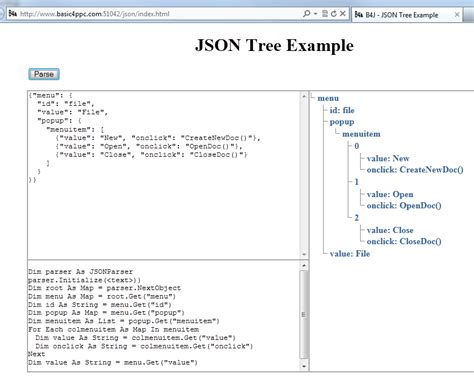The height and width of the screenshot is (378, 474).
Task: Click code area scroll up arrow
Action: pyautogui.click(x=304, y=266)
